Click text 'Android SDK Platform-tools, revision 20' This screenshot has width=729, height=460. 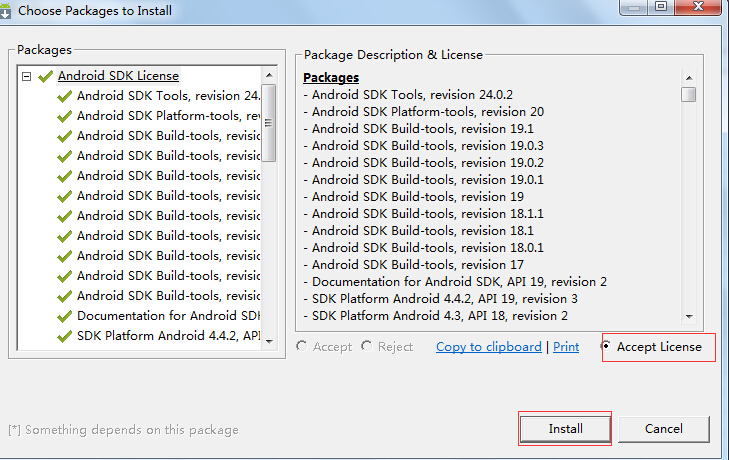[428, 112]
